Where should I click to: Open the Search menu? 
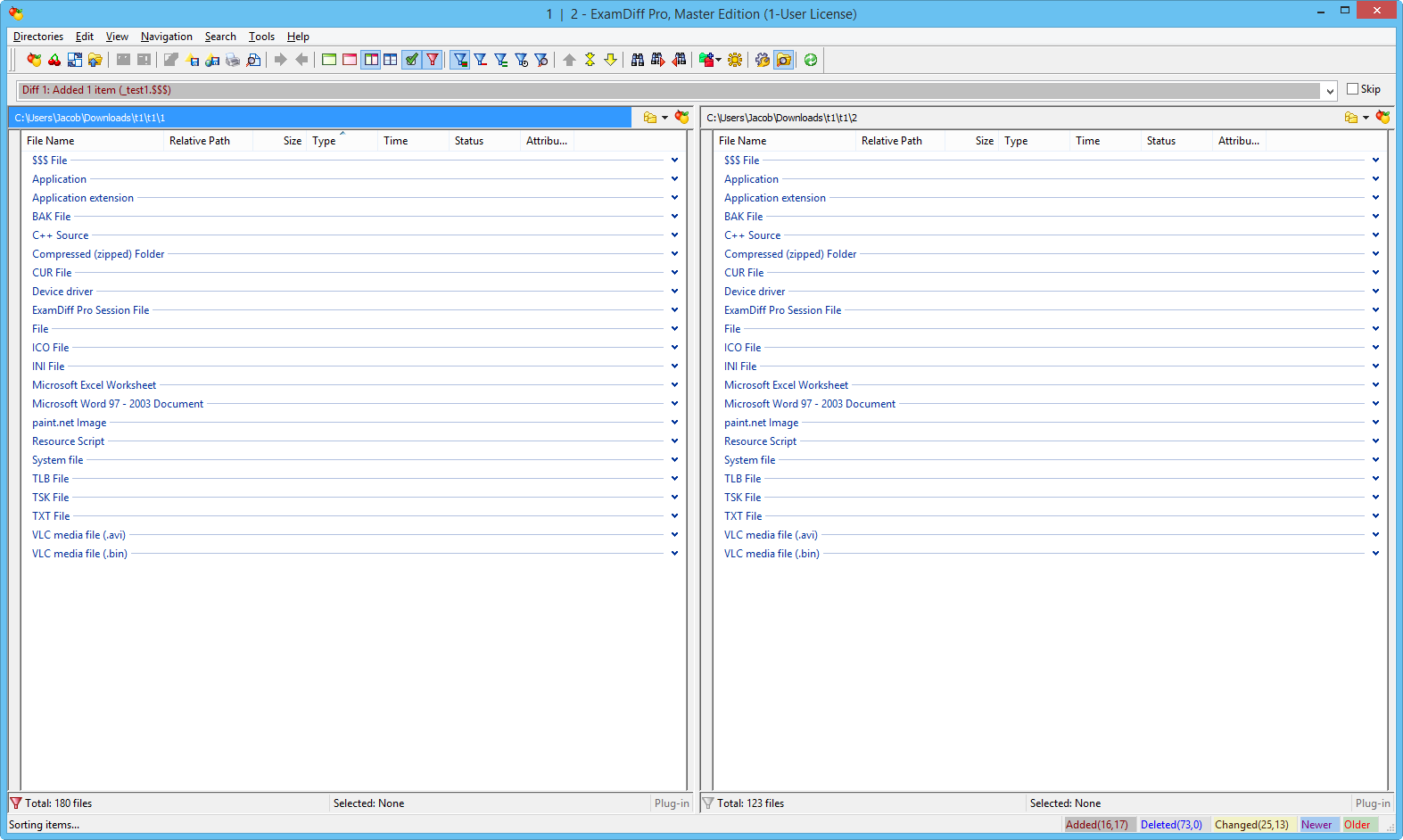220,37
